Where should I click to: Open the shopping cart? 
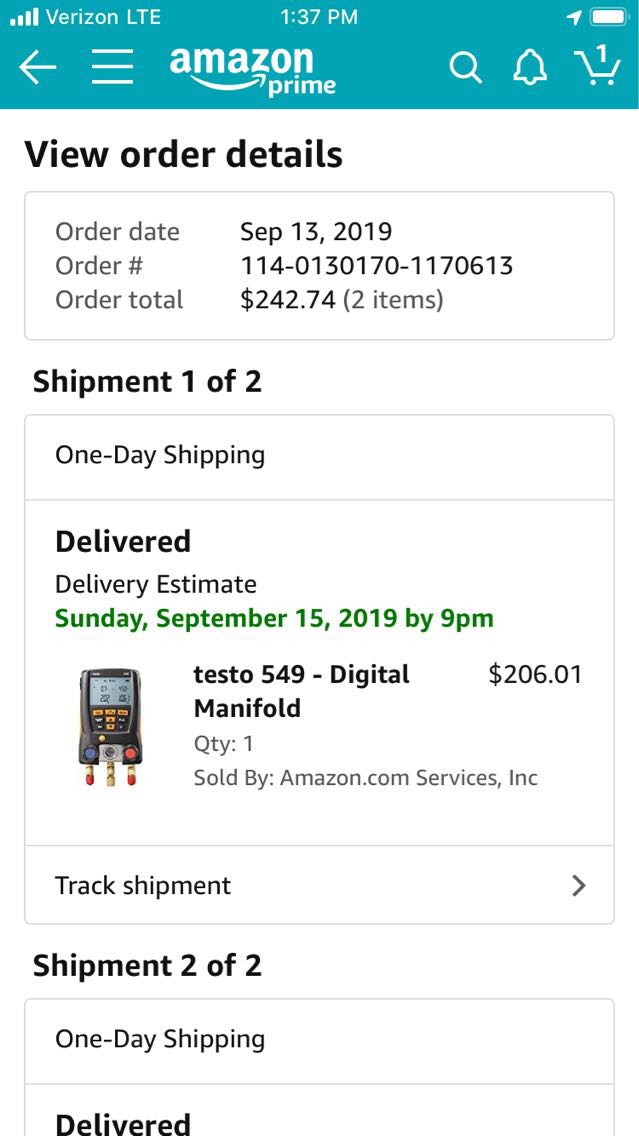tap(598, 66)
